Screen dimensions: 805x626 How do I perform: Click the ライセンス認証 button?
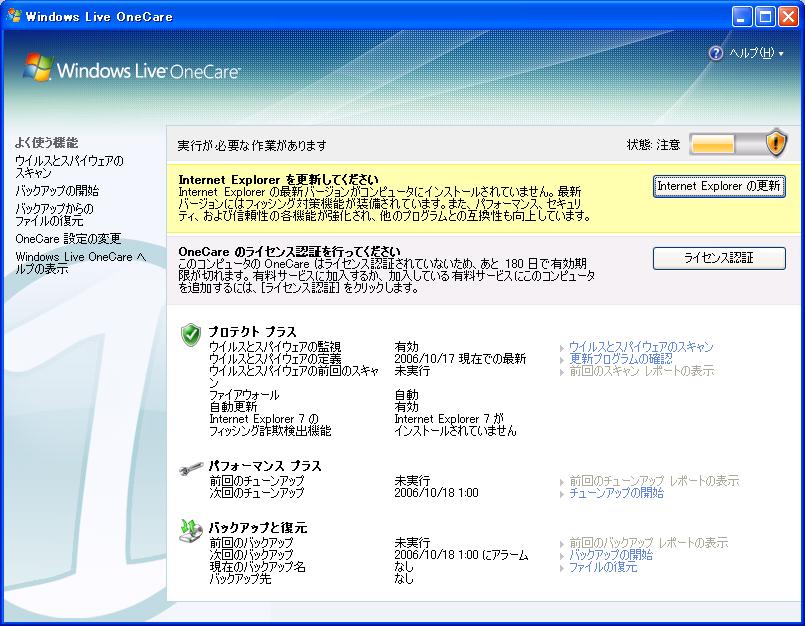pyautogui.click(x=719, y=258)
